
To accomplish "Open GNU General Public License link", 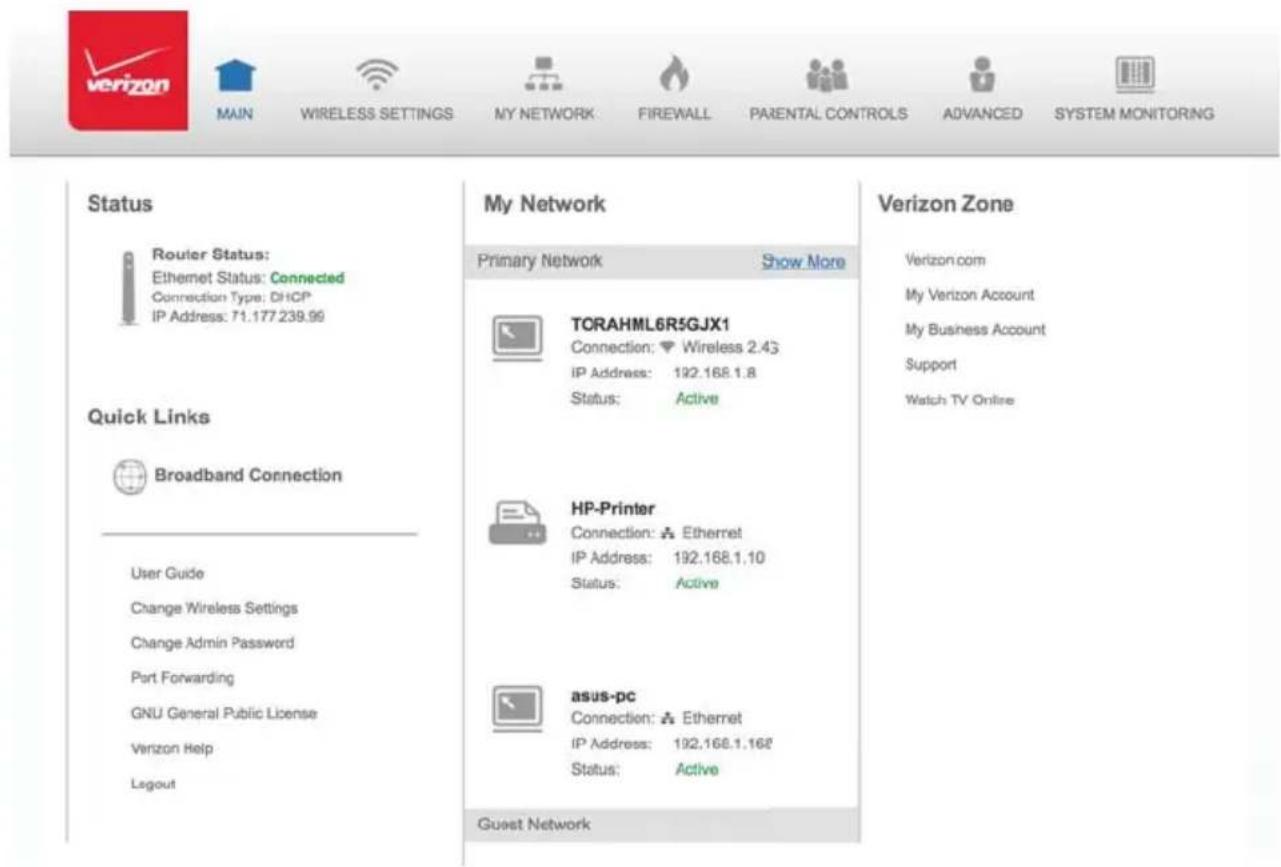I will 224,714.
